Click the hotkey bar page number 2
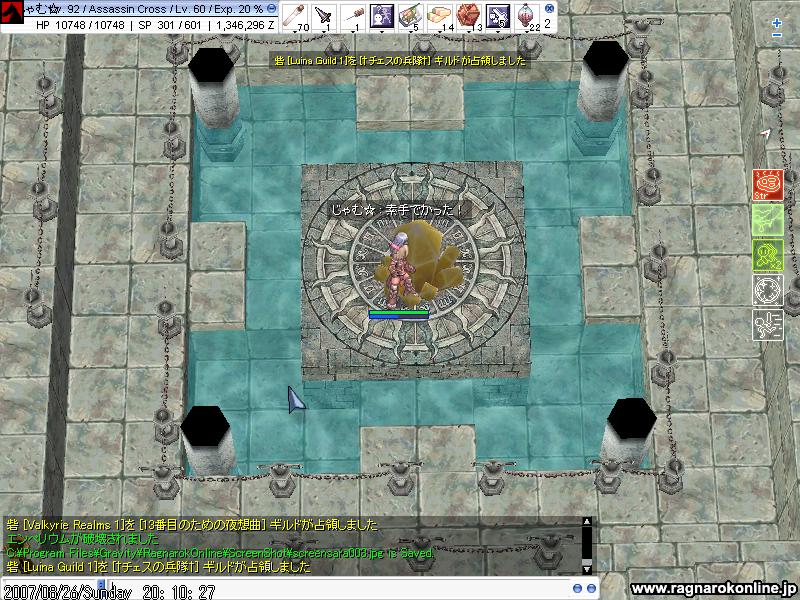 (547, 24)
